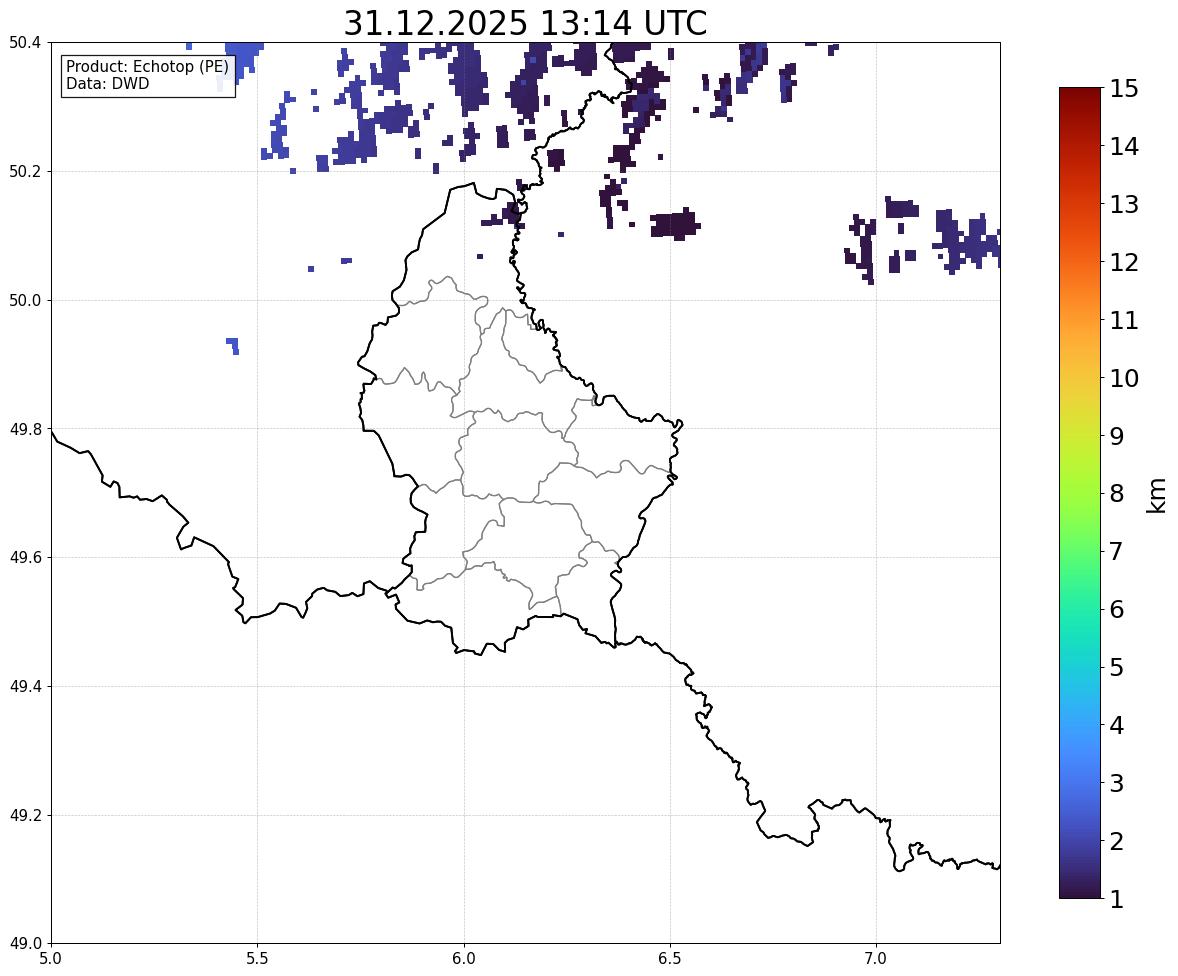1178x976 pixels.
Task: Click the colorbar tick label '11'
Action: pyautogui.click(x=1124, y=320)
